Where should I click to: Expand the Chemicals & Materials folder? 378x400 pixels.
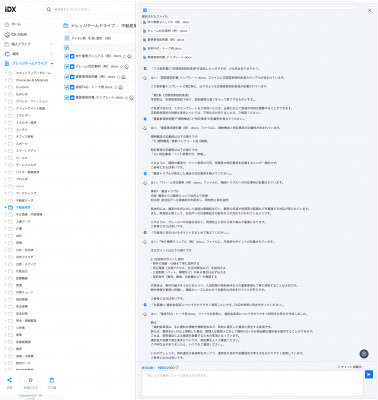[x=5, y=80]
